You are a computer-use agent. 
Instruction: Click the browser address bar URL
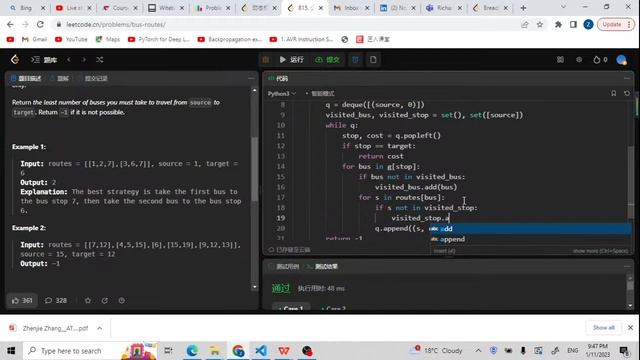pos(116,24)
